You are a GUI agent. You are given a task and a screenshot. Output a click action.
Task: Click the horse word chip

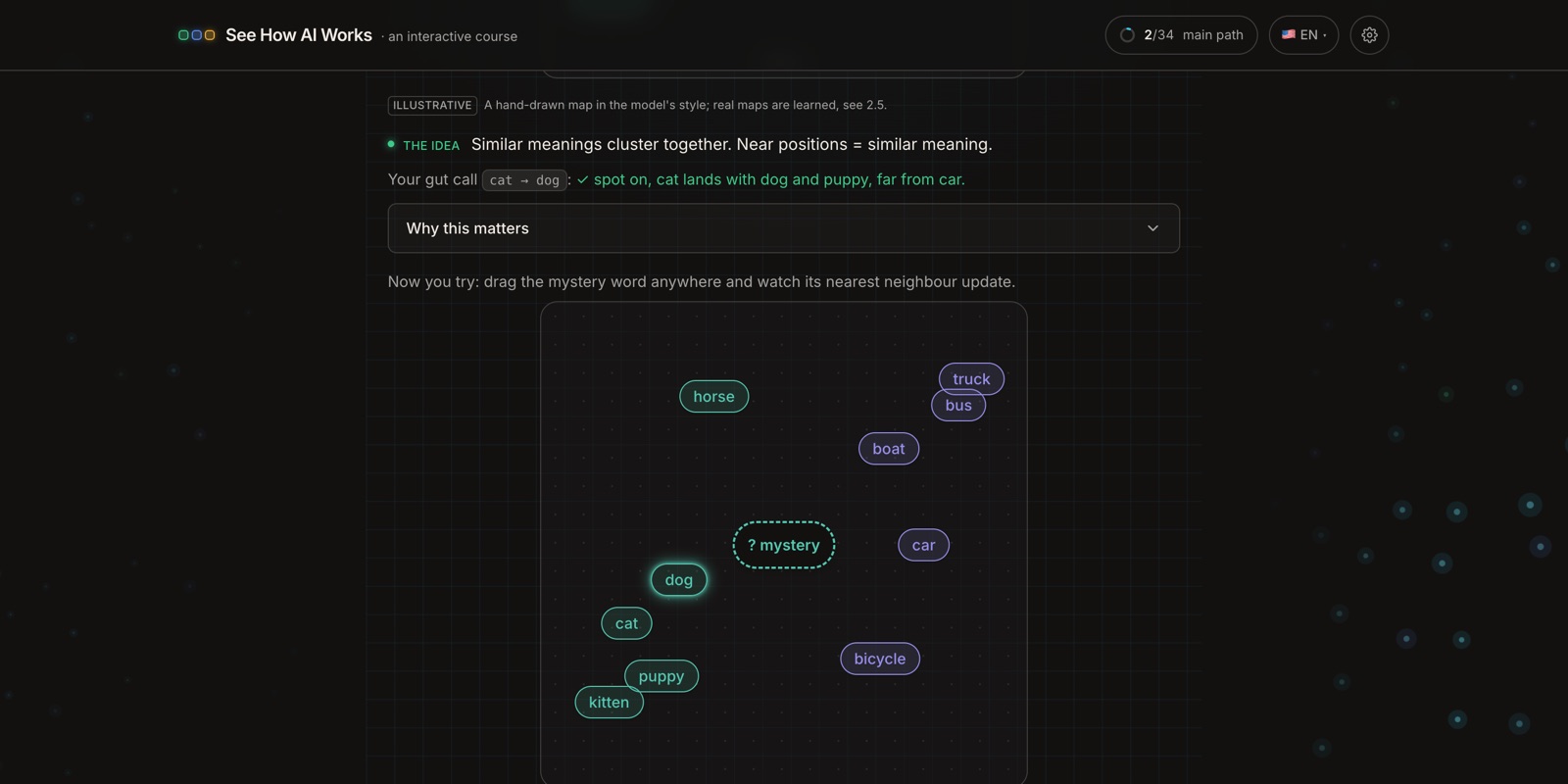[x=713, y=396]
